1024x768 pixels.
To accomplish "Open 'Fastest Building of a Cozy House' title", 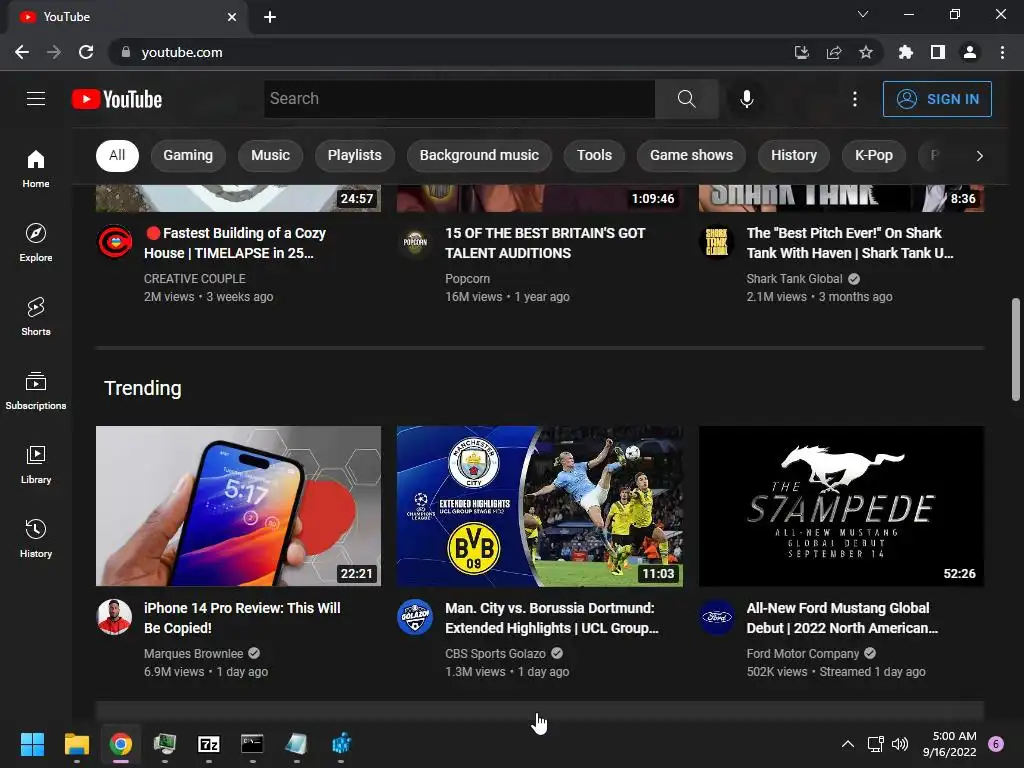I will (235, 243).
